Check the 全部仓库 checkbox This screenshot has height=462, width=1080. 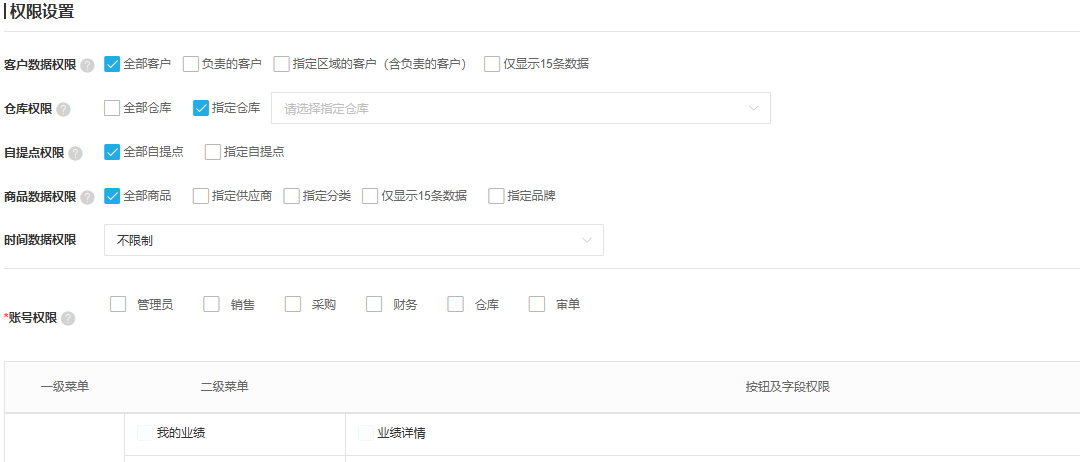(x=112, y=108)
